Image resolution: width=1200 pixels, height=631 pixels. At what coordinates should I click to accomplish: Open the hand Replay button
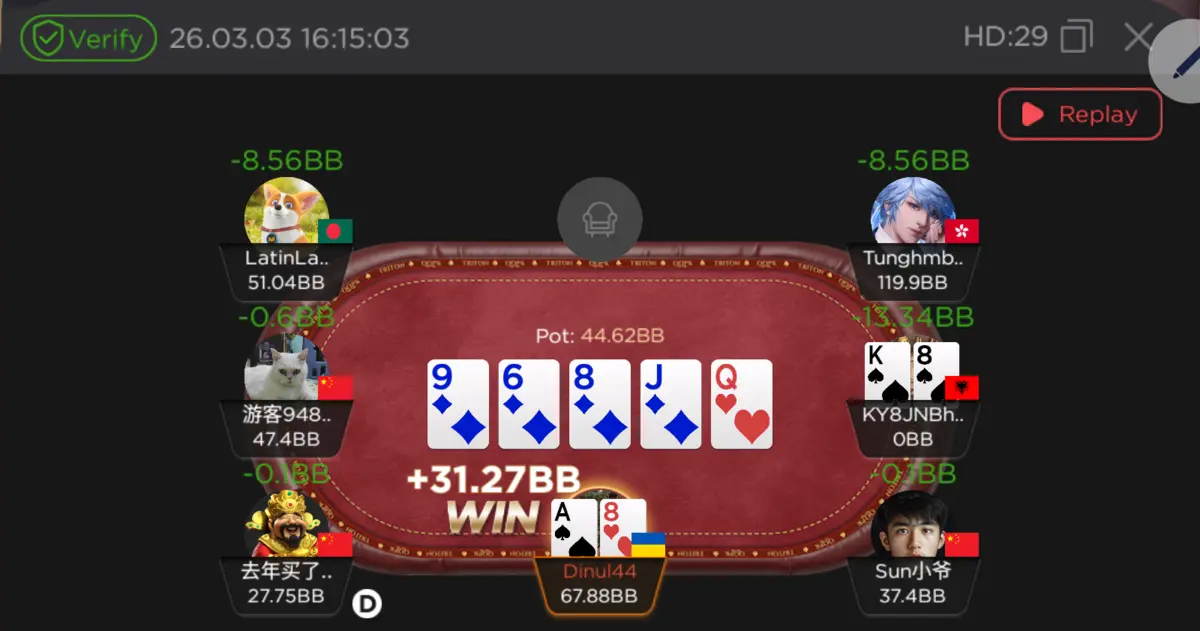pos(1080,114)
